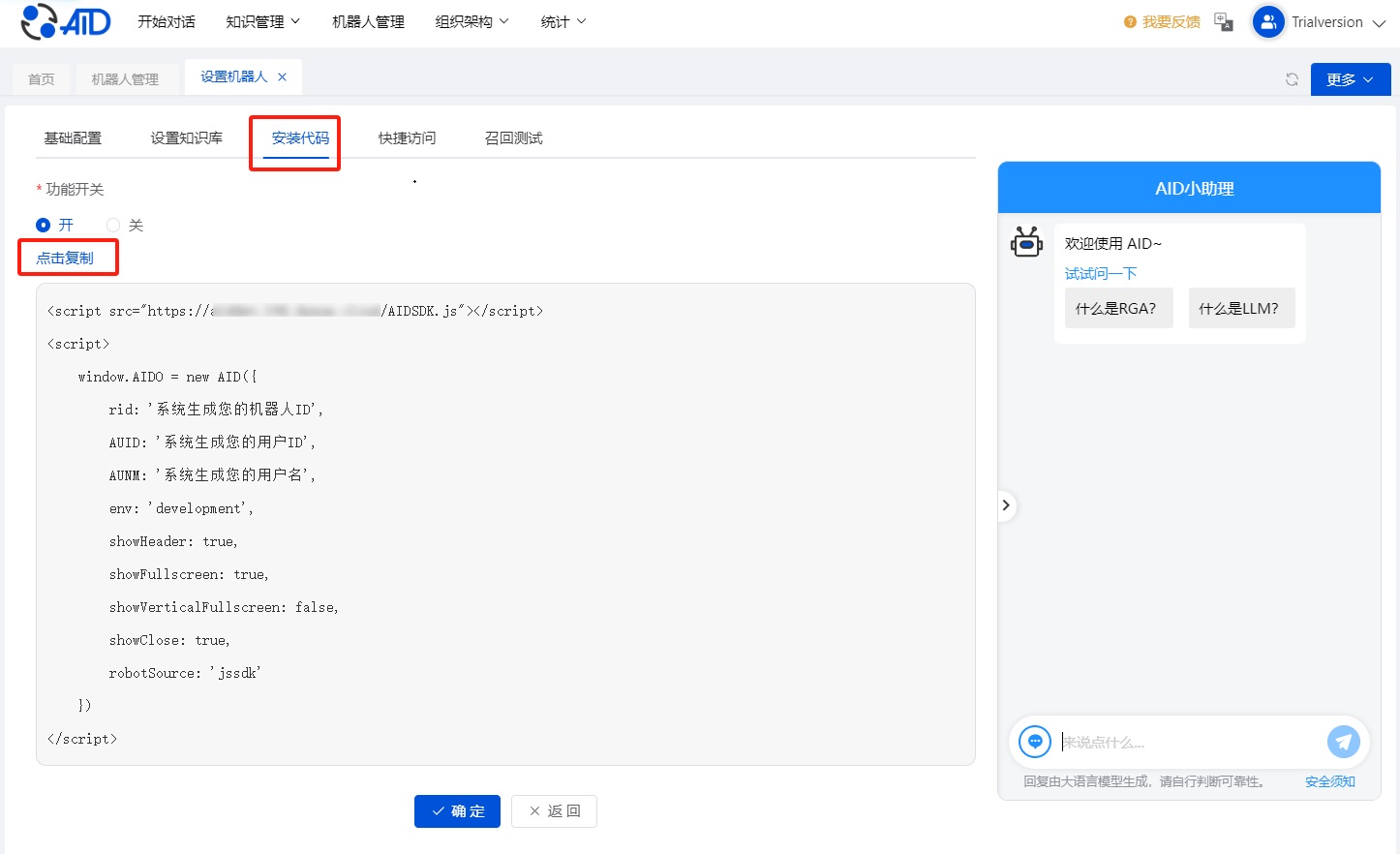
Task: Close the 设置机器人 page tab
Action: 283,77
